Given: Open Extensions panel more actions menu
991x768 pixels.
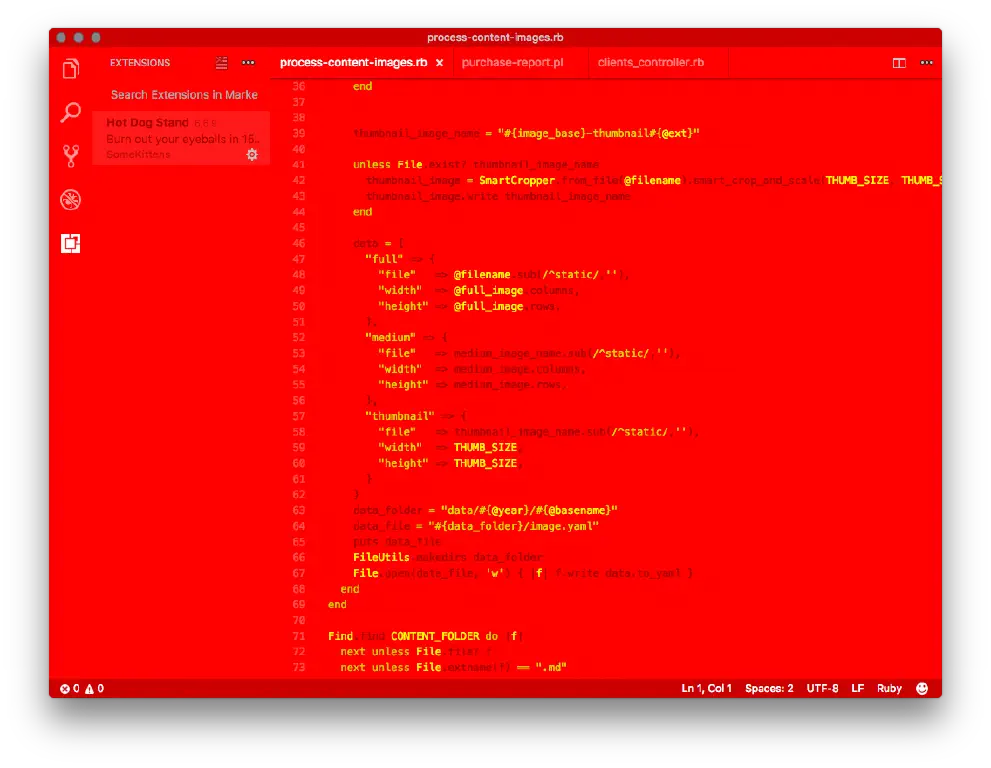Looking at the screenshot, I should [x=248, y=63].
